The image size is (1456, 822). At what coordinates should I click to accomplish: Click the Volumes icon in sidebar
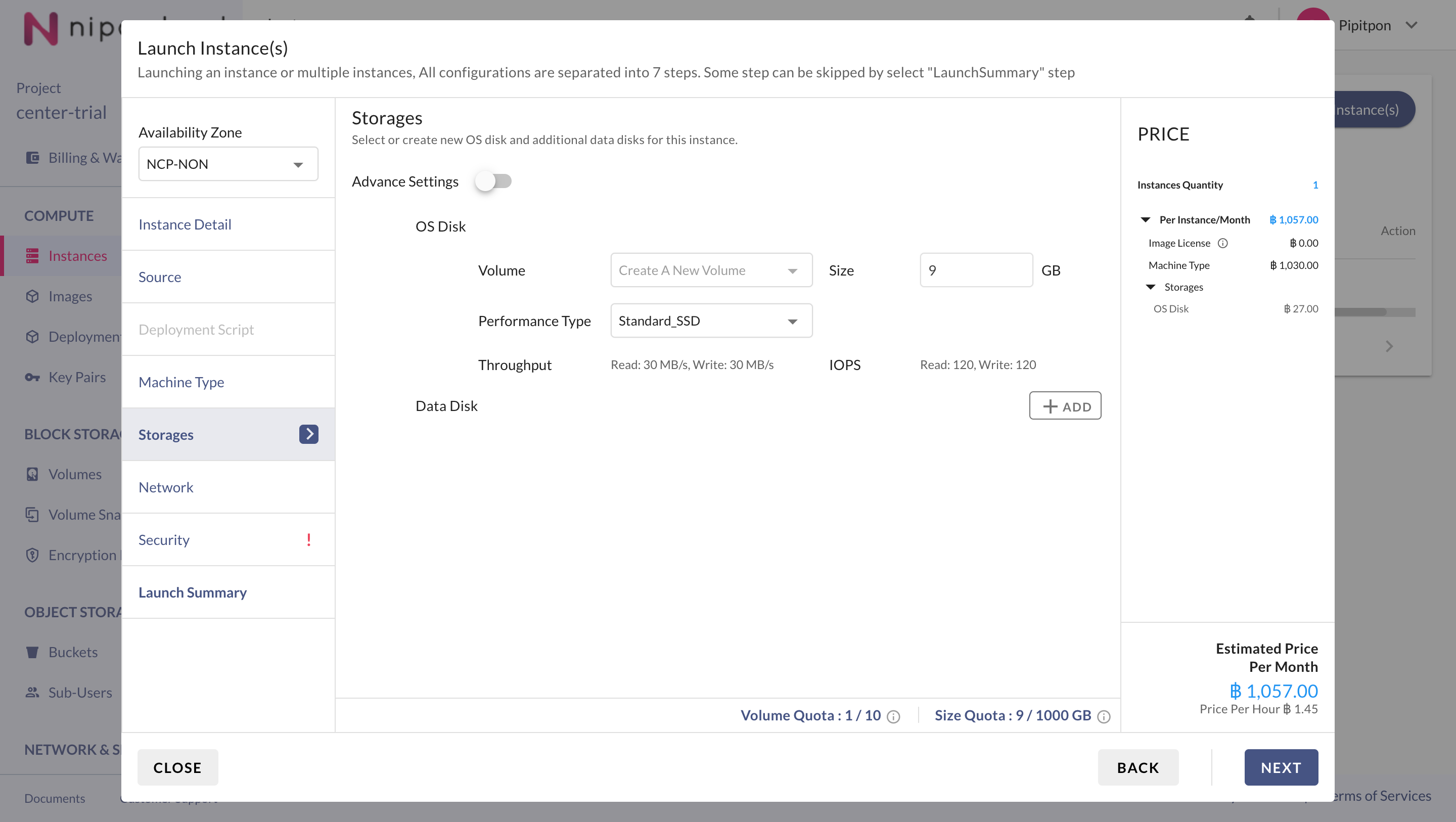click(32, 474)
